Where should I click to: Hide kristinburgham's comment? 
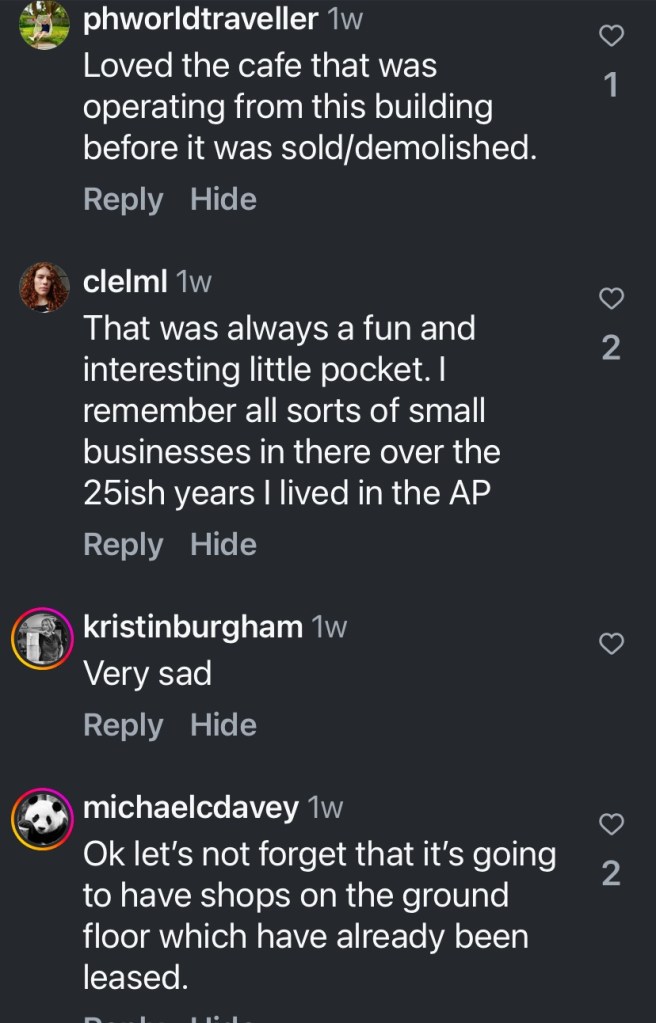pos(223,725)
